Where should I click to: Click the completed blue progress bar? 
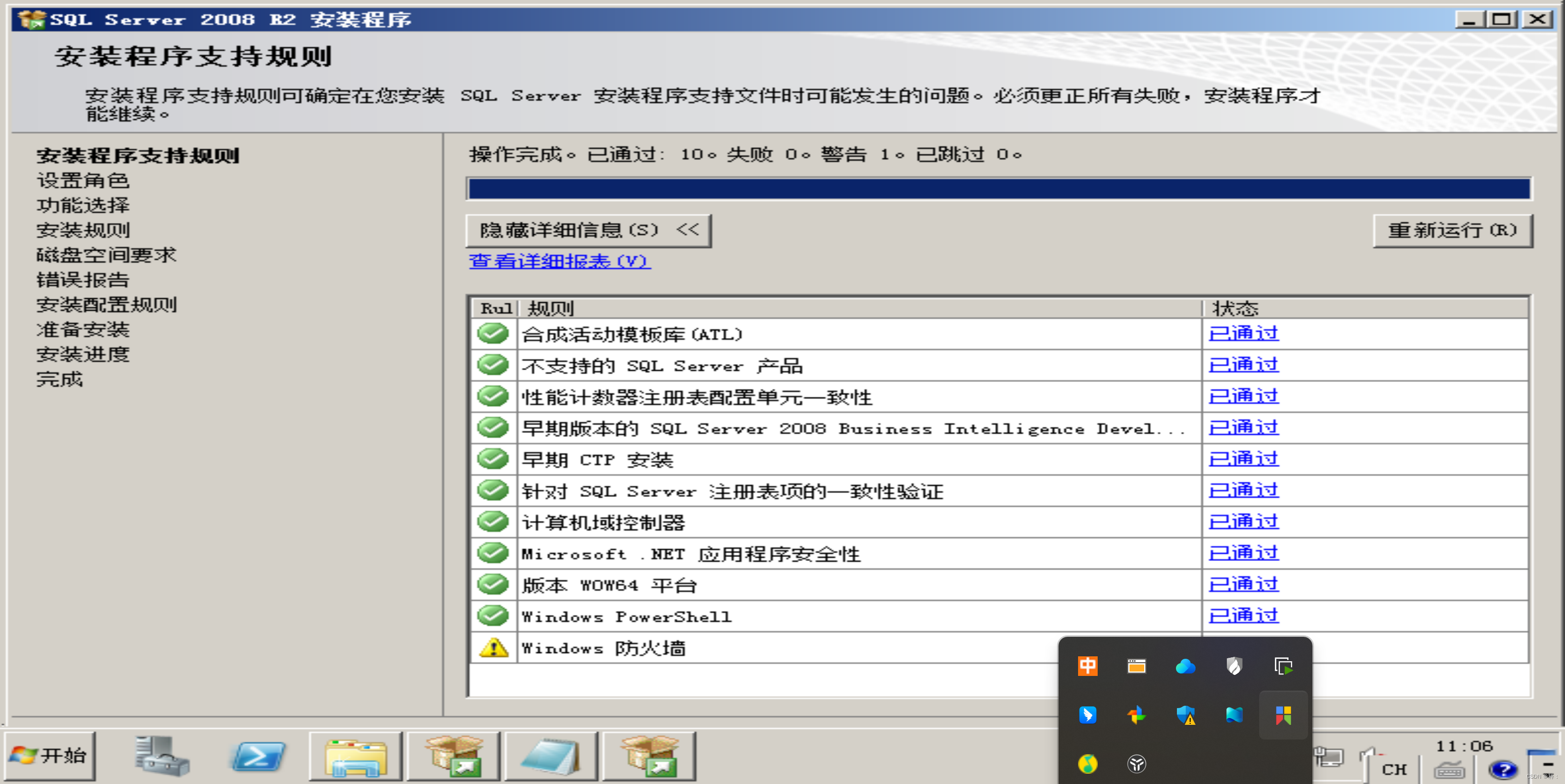tap(999, 189)
